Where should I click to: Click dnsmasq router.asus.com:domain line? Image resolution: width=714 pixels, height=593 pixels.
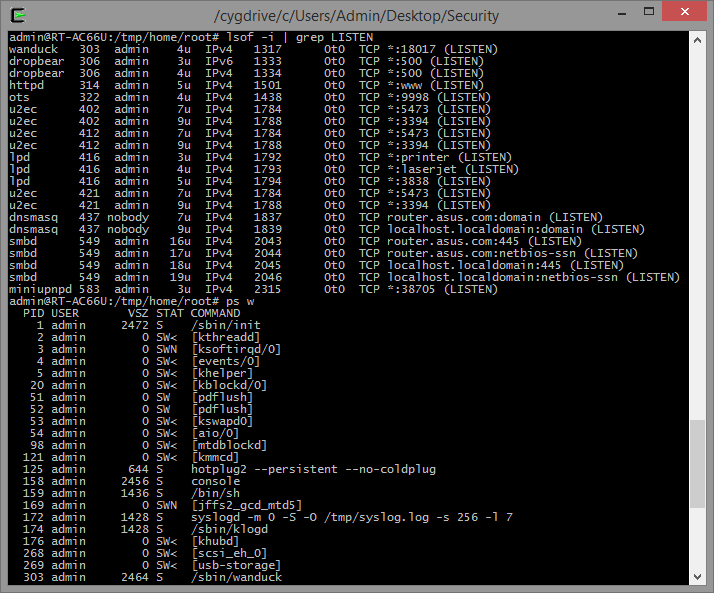pos(306,217)
